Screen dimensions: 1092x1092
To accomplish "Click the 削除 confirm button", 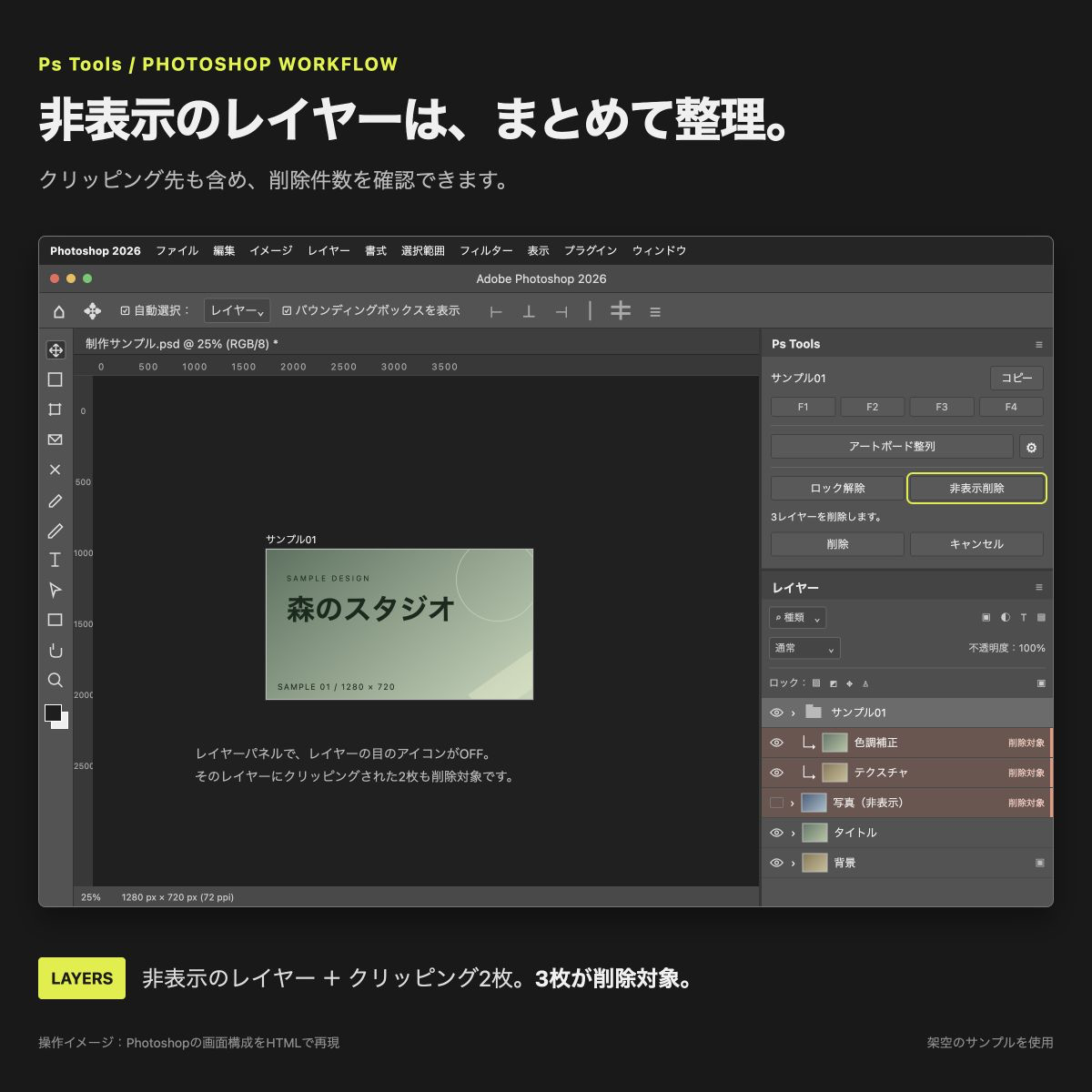I will pos(837,544).
